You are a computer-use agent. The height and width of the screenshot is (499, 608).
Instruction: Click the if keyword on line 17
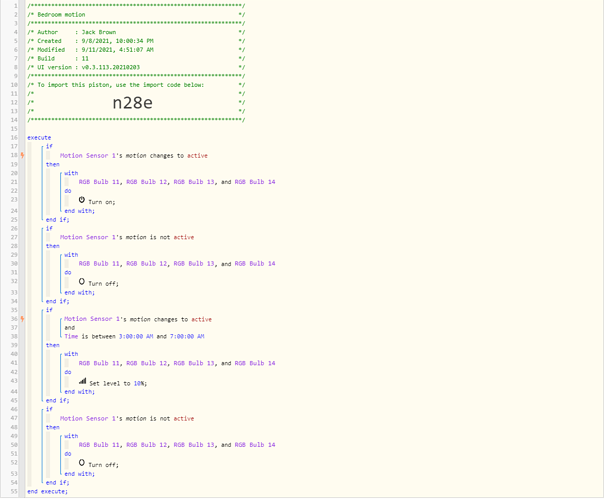[49, 147]
